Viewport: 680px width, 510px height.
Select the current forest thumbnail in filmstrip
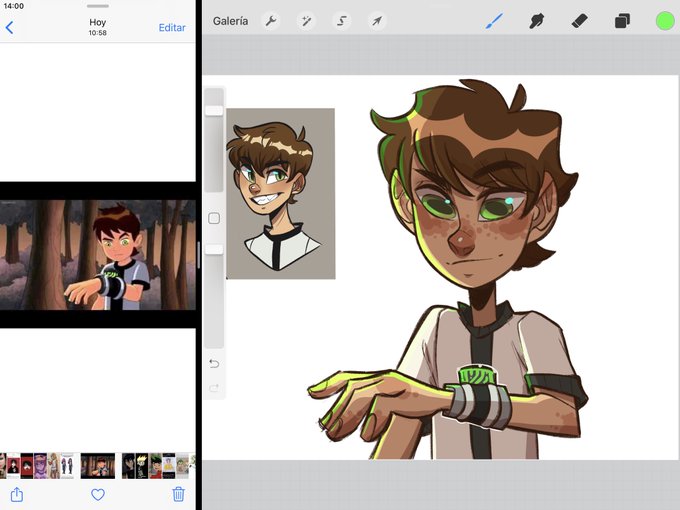[x=98, y=466]
